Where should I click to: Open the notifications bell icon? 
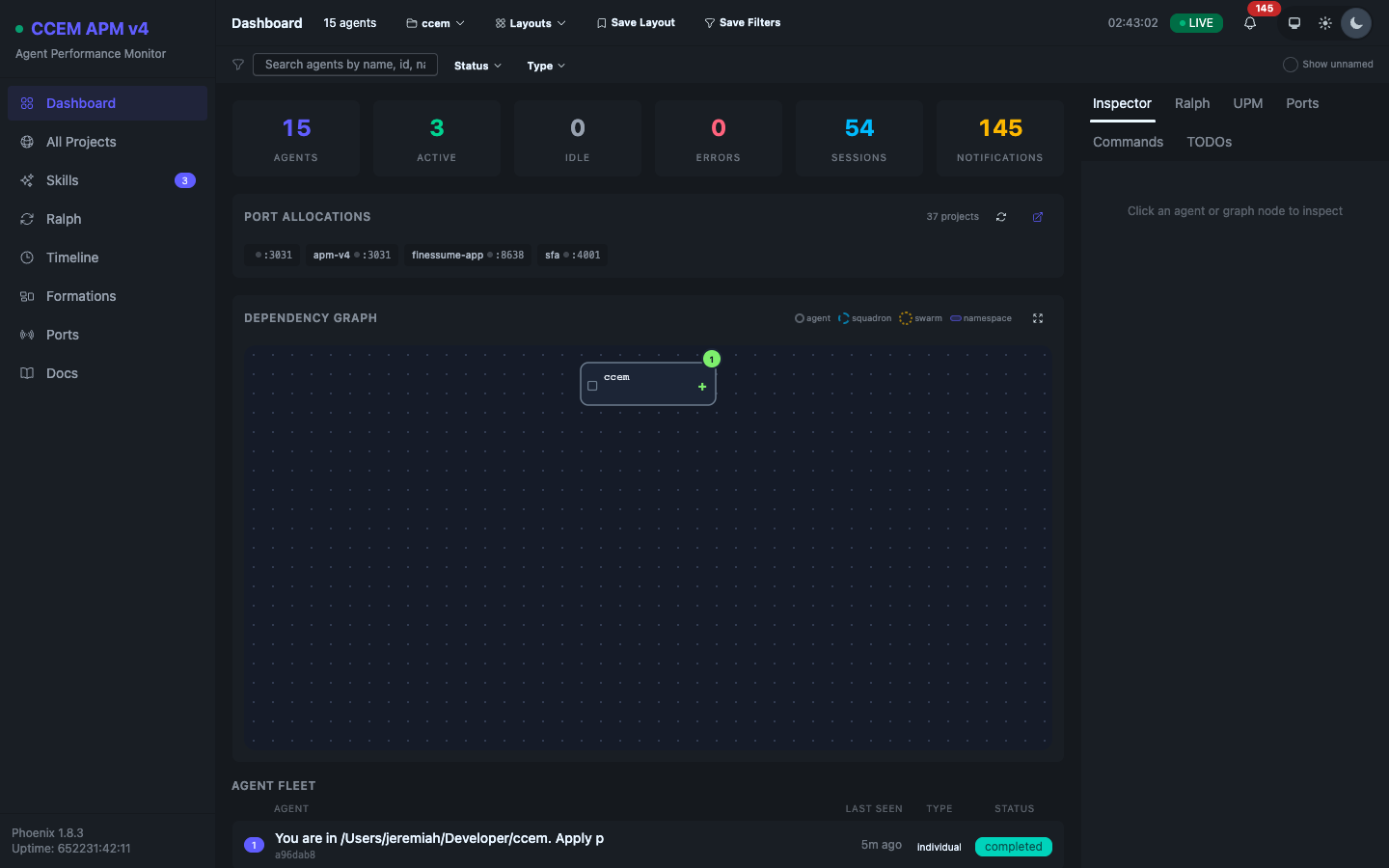tap(1250, 23)
